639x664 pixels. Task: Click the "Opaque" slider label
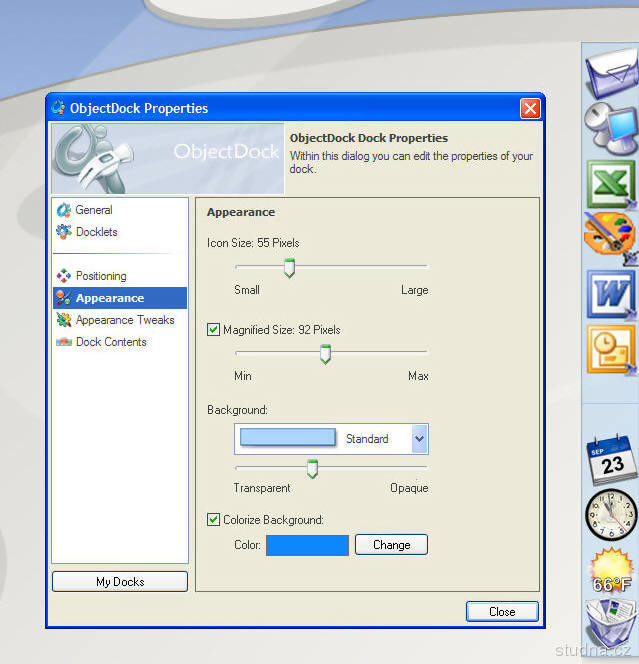tap(409, 488)
